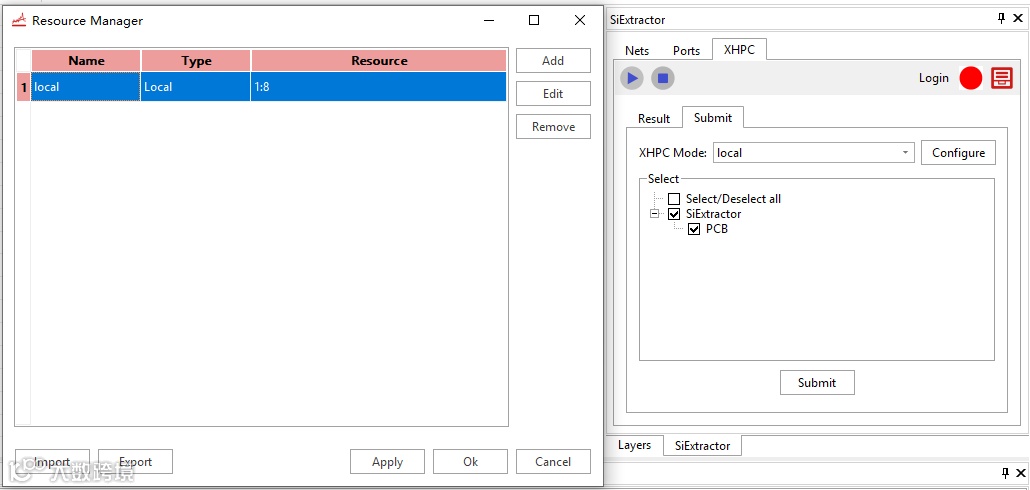The width and height of the screenshot is (1030, 490).
Task: Select the XHPC tab
Action: 739,49
